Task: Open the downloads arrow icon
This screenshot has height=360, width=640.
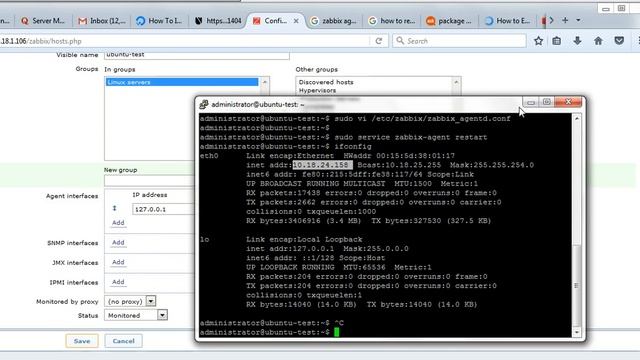Action: (577, 41)
